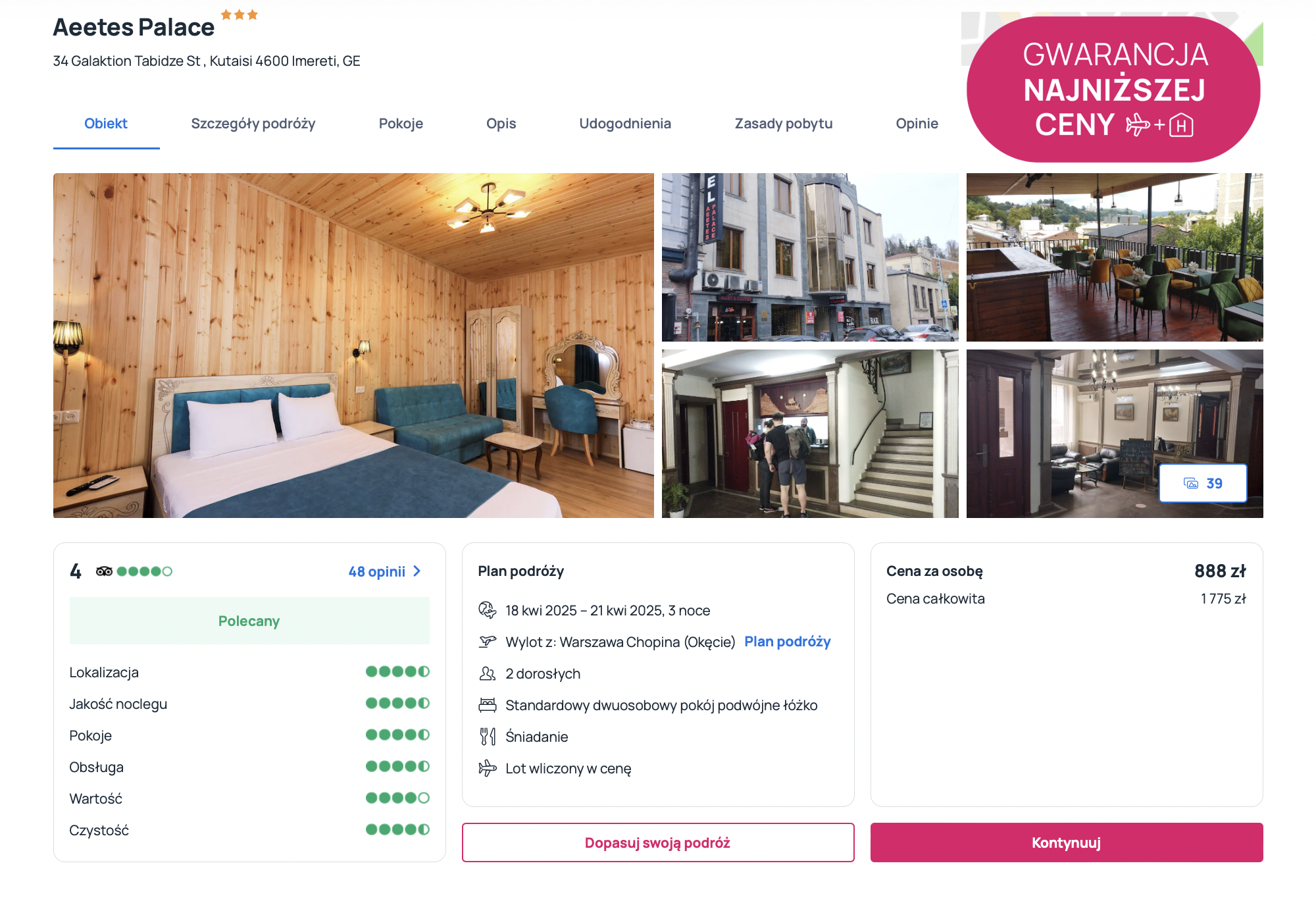Click the Lokalizacja rating bubbles

[x=397, y=671]
